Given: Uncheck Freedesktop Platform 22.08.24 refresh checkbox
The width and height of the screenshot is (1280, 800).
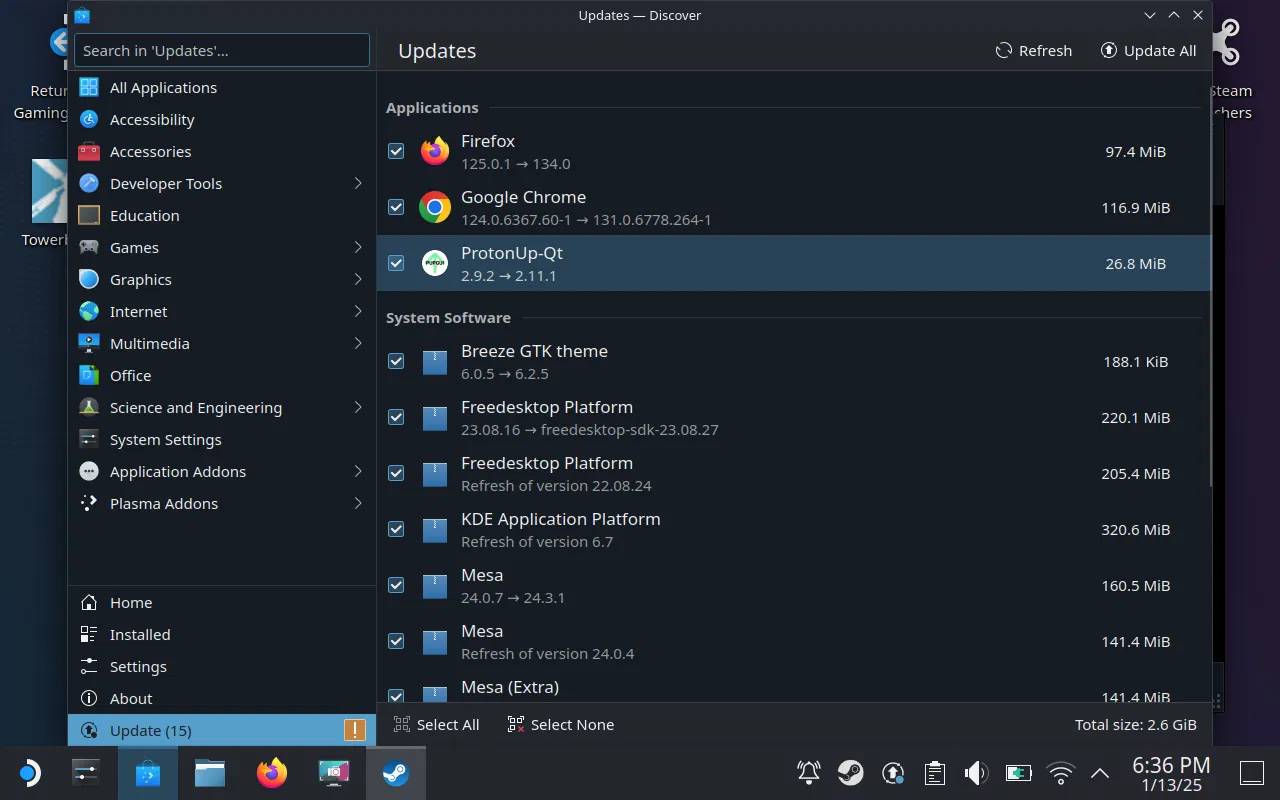Looking at the screenshot, I should pyautogui.click(x=396, y=474).
